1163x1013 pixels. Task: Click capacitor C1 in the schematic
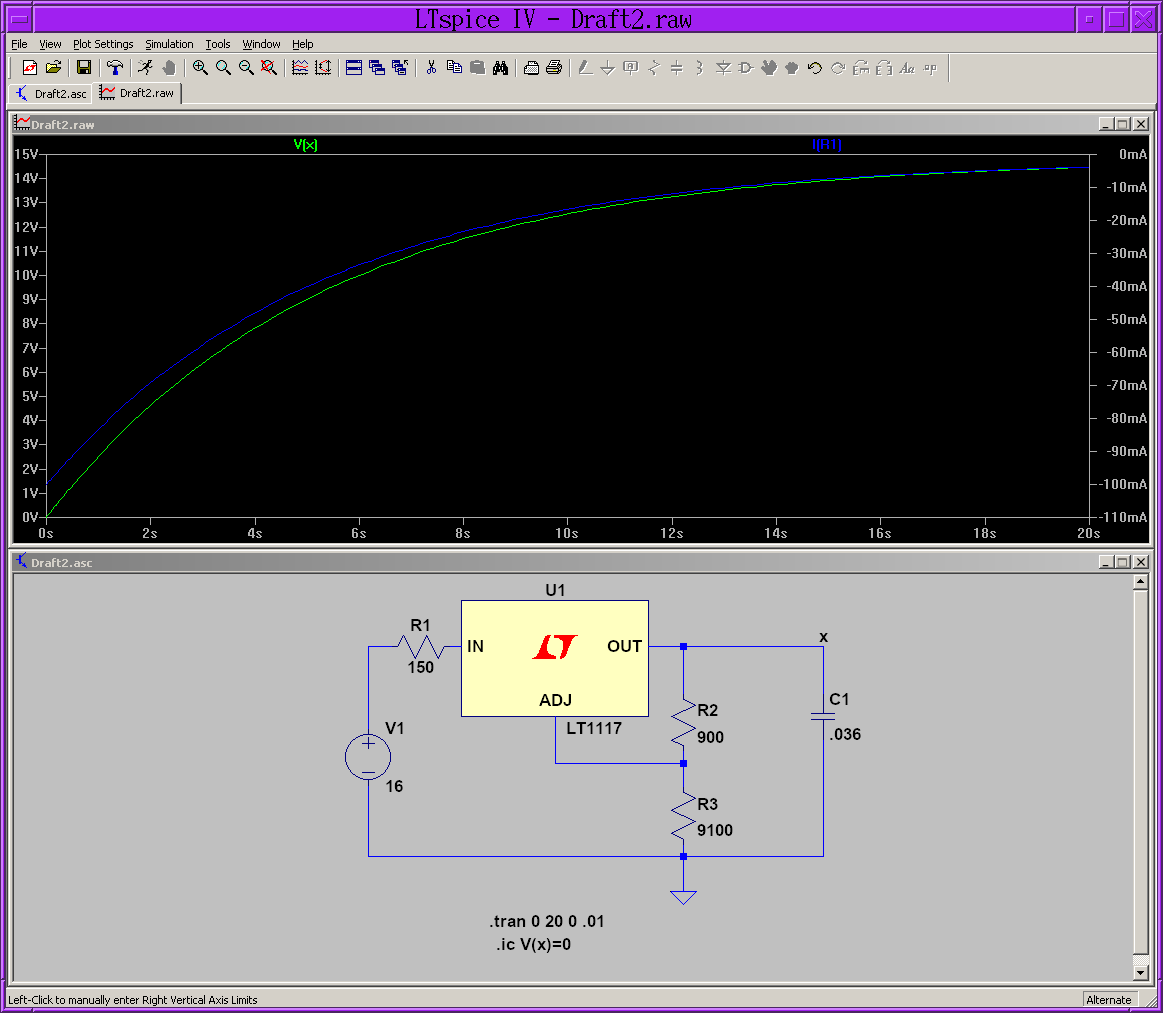pos(823,716)
